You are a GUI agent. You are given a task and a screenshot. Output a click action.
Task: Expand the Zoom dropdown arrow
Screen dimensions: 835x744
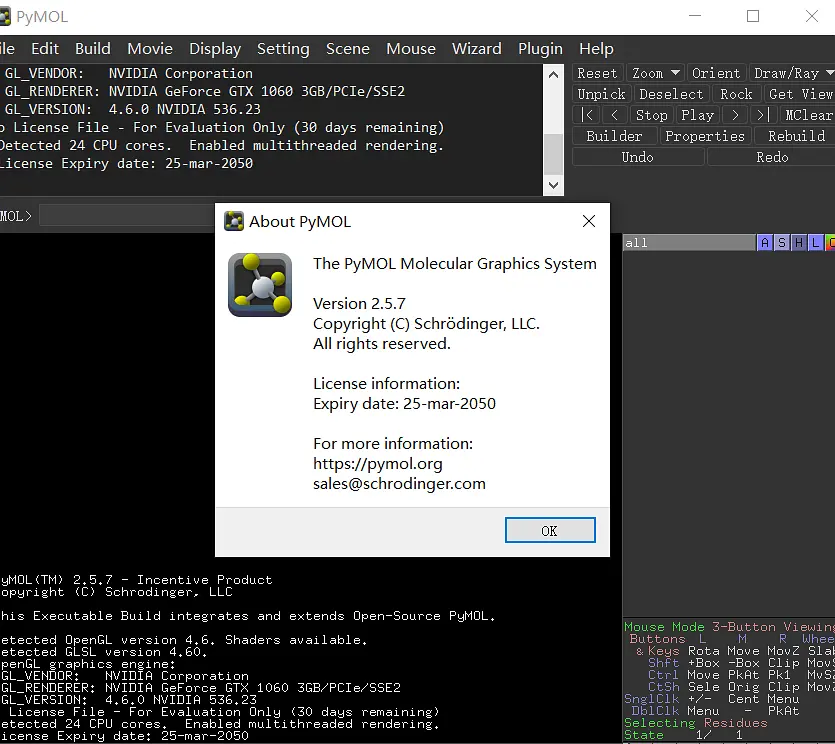(675, 72)
